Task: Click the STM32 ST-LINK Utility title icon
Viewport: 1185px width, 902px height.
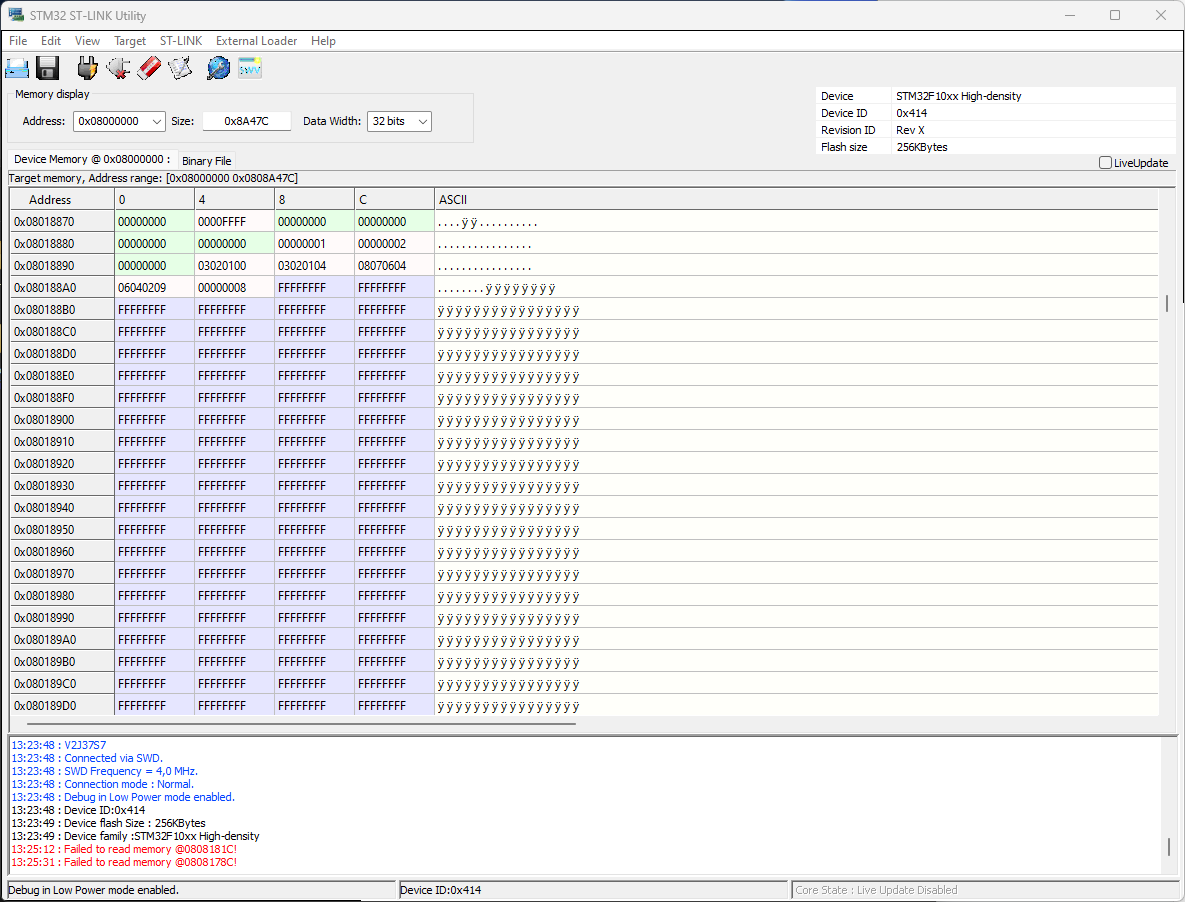Action: pyautogui.click(x=15, y=15)
